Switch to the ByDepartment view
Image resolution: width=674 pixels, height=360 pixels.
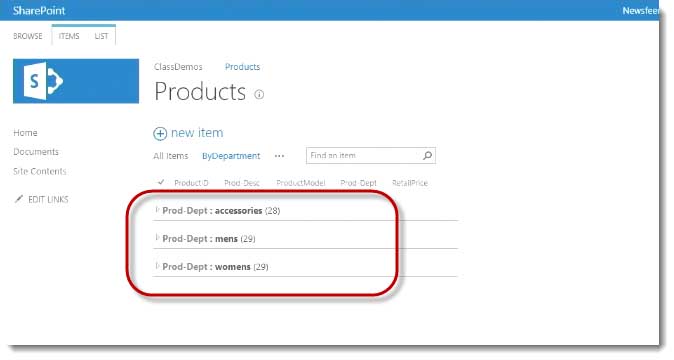231,156
